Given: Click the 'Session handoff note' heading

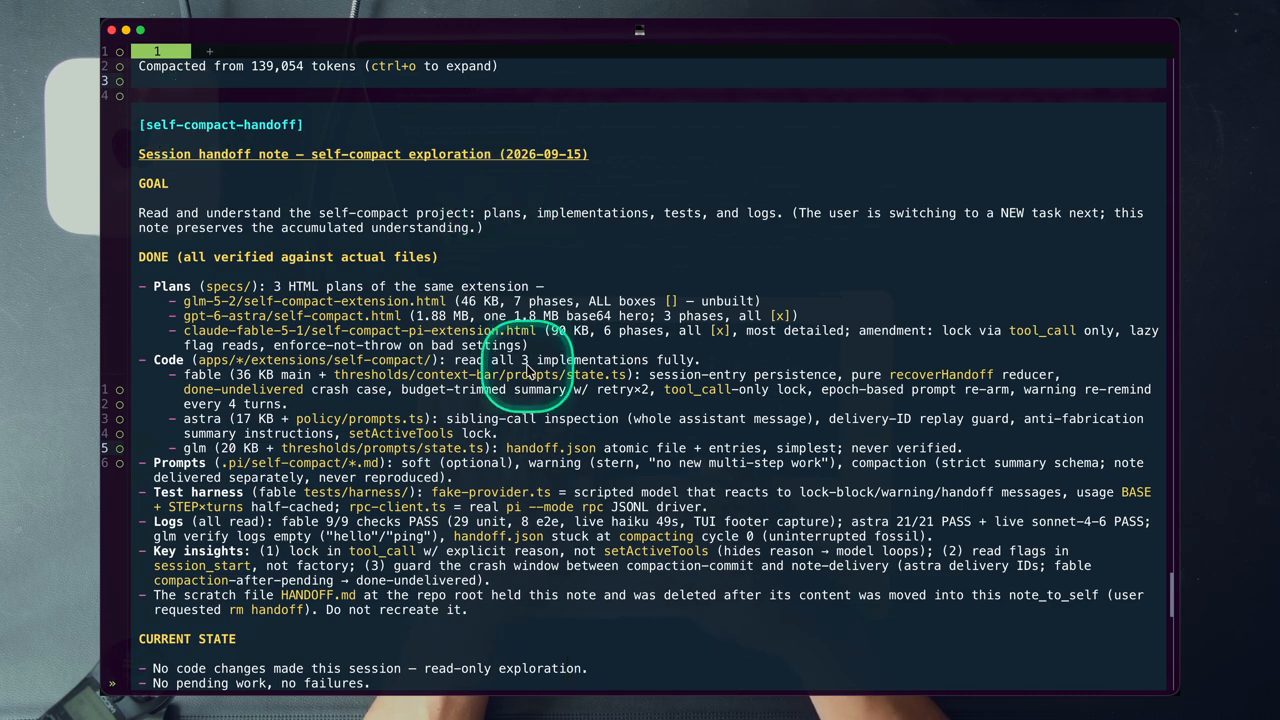Looking at the screenshot, I should point(363,154).
